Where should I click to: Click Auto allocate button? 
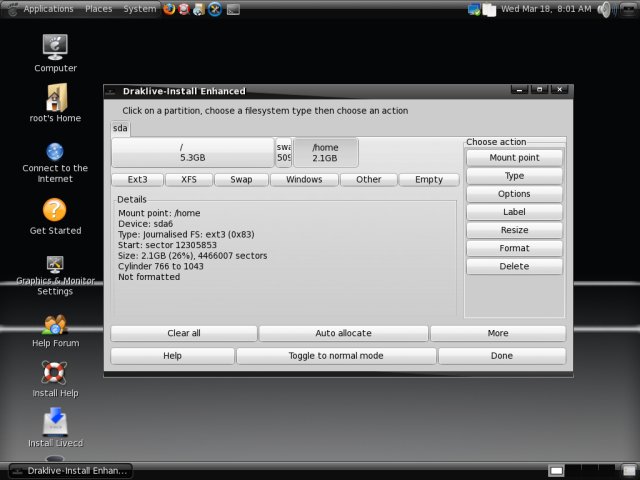pos(343,333)
